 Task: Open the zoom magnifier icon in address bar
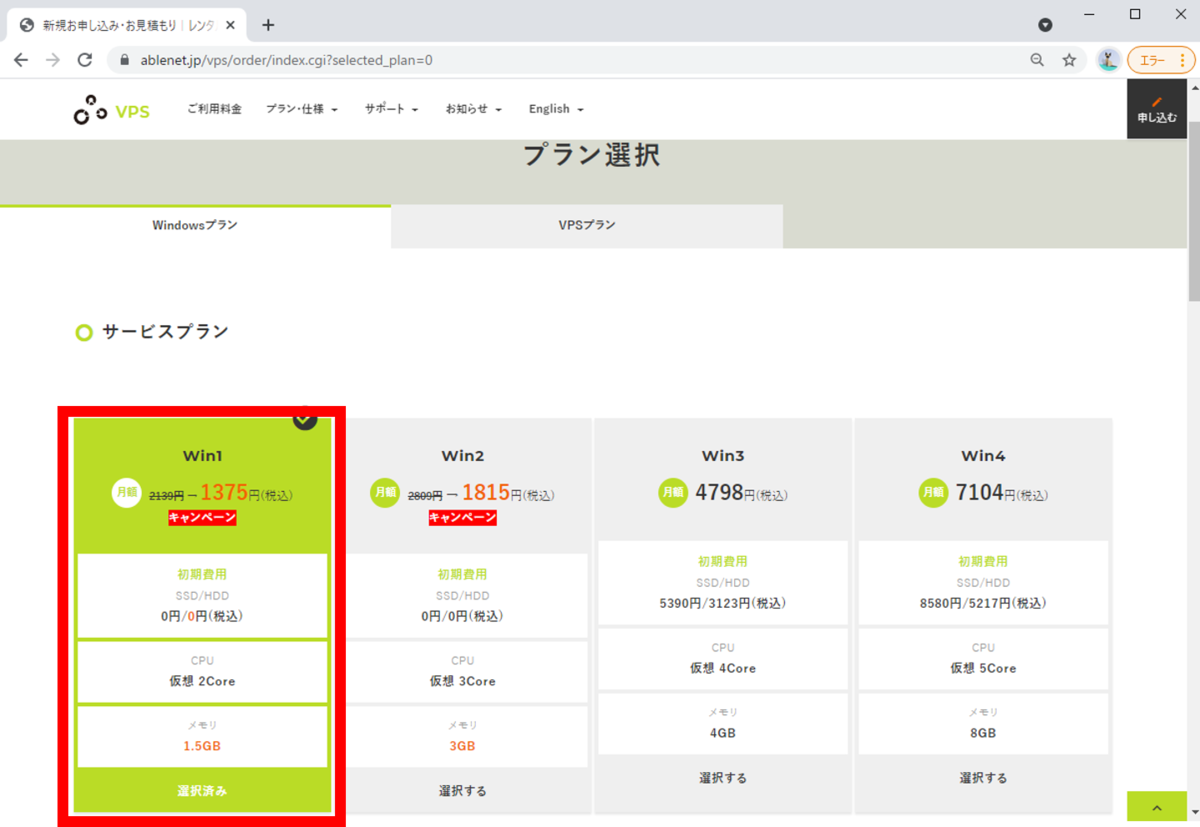[1037, 60]
